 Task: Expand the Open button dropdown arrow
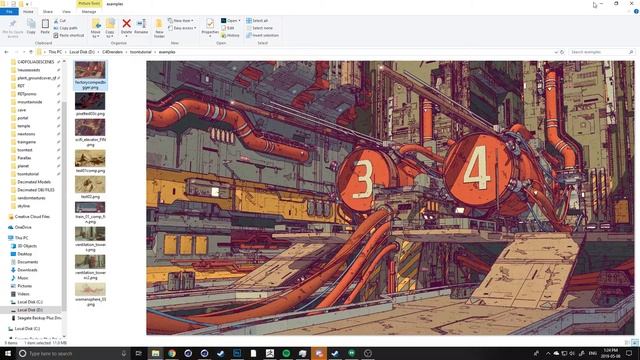pos(239,20)
